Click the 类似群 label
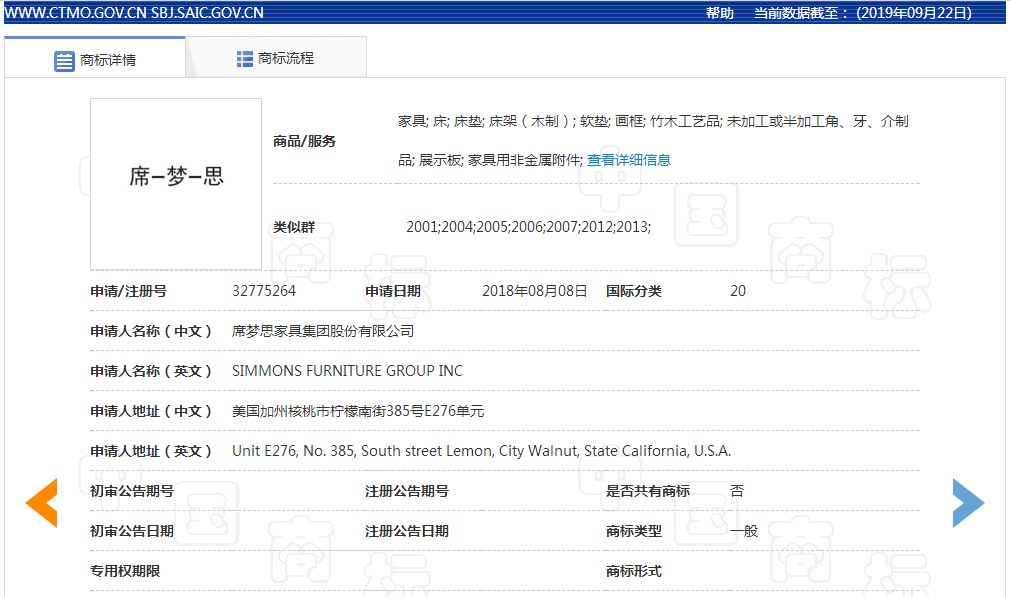This screenshot has height=597, width=1011. tap(294, 227)
